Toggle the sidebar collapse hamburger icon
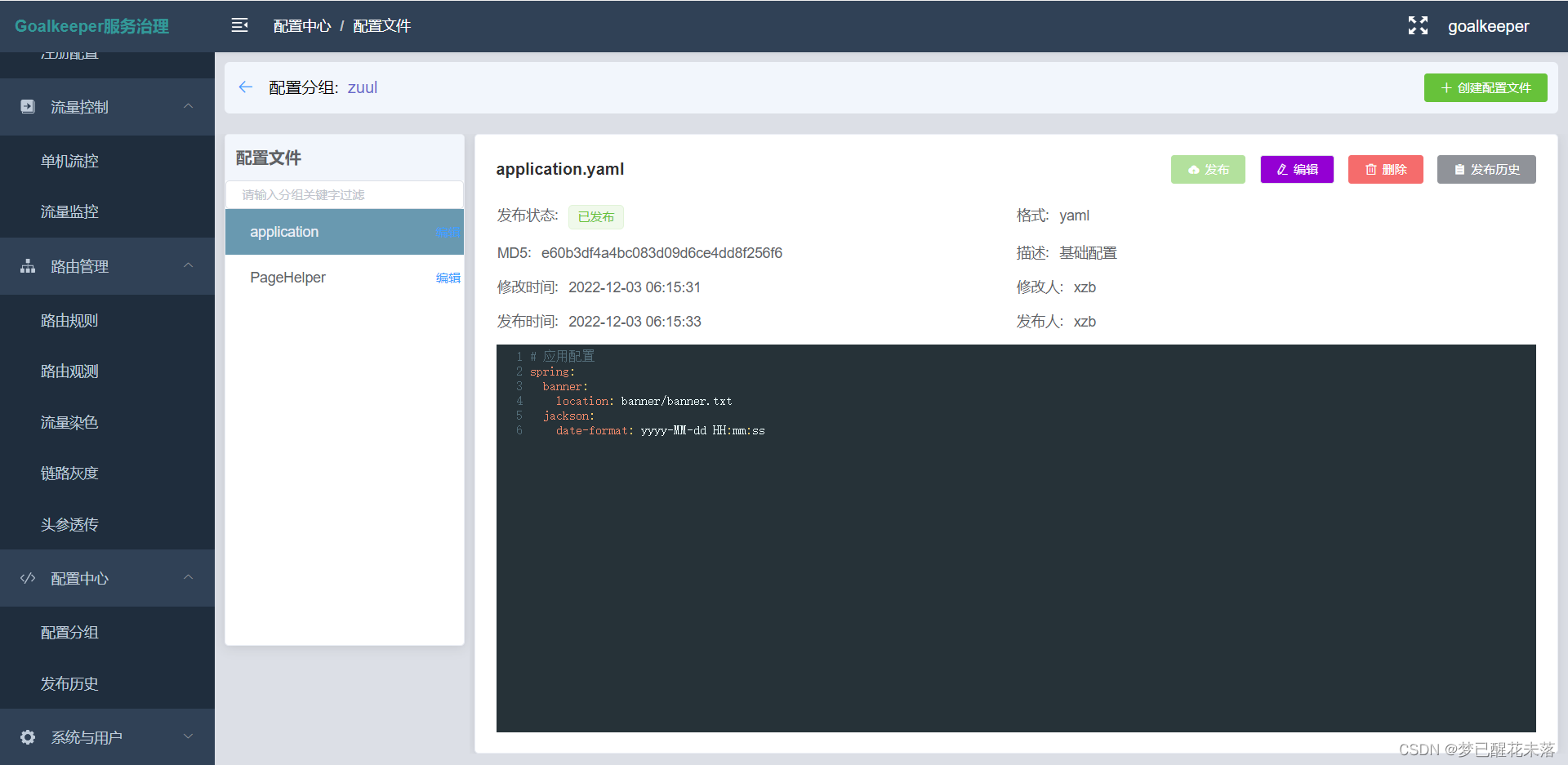 click(239, 25)
